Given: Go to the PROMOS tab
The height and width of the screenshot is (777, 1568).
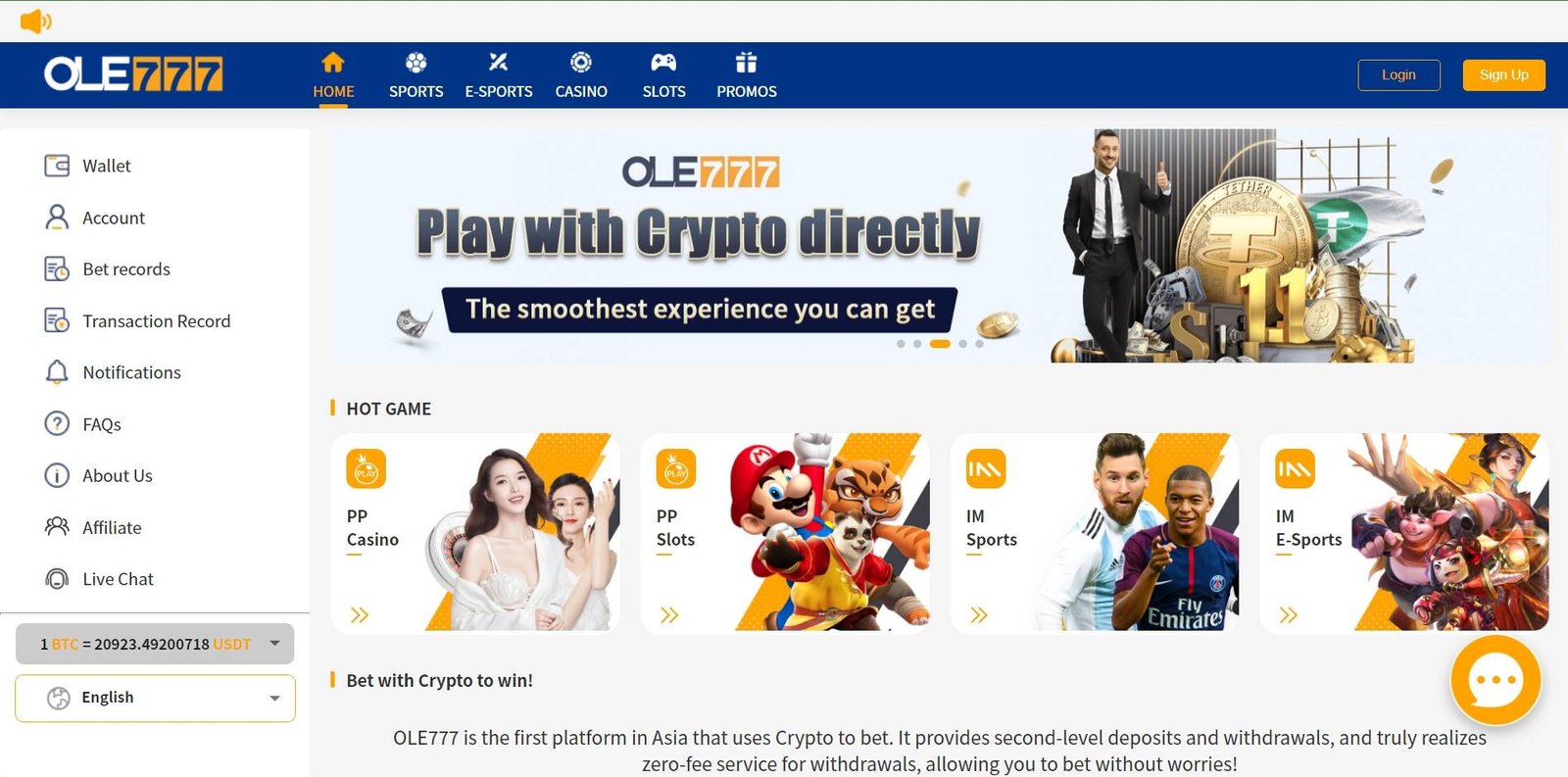Looking at the screenshot, I should tap(747, 75).
